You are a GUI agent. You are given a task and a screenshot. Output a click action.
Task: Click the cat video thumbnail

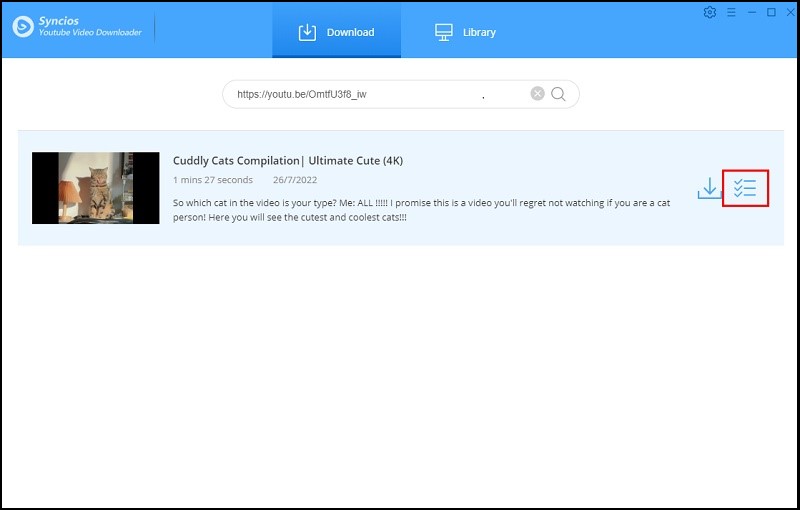click(95, 188)
